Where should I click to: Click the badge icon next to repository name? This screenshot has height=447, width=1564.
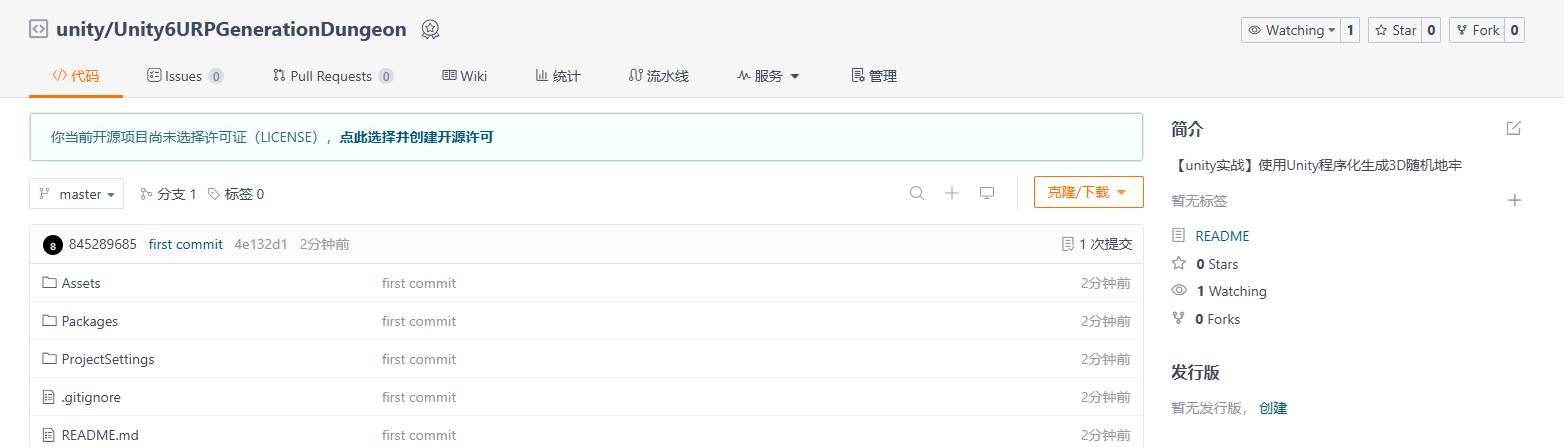(430, 29)
